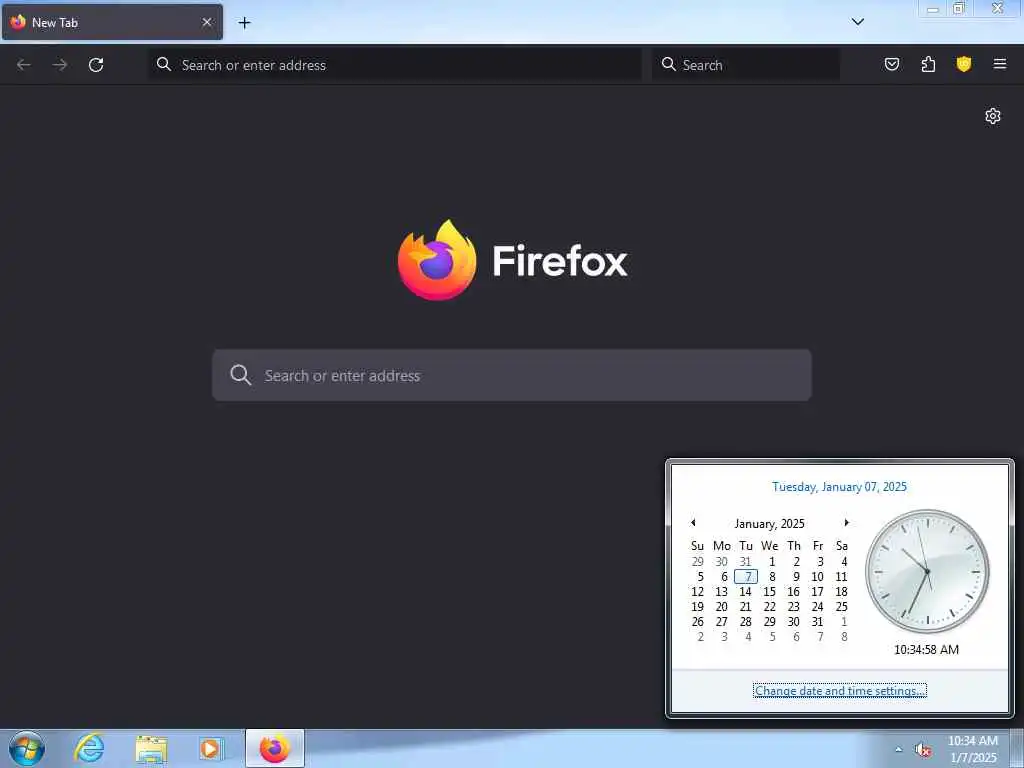Go to previous month in calendar
The image size is (1024, 768).
693,522
